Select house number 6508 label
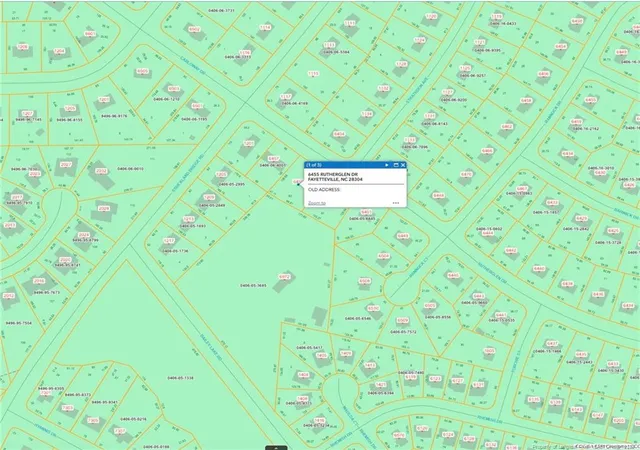 (365, 281)
